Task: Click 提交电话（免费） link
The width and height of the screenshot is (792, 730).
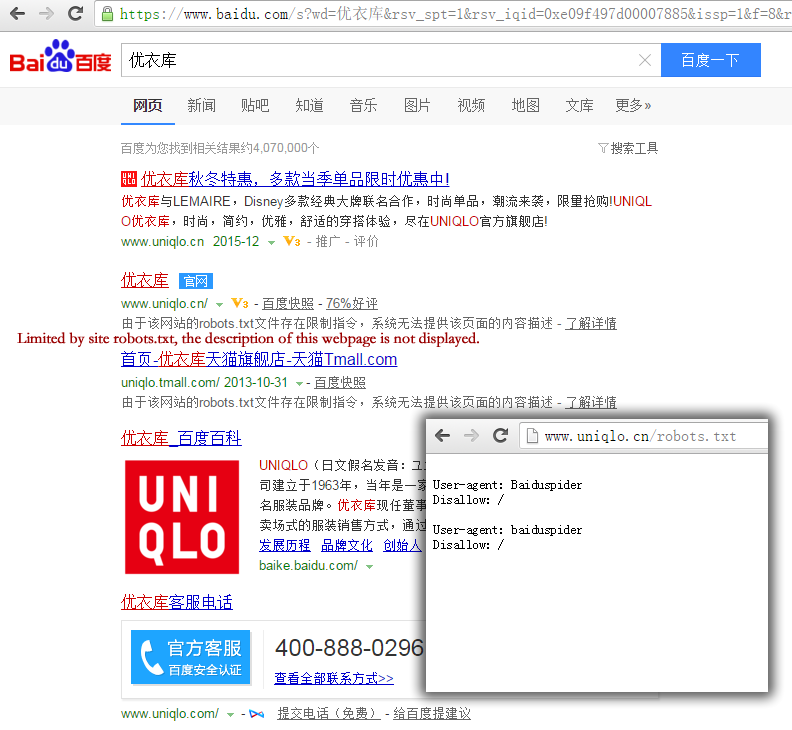Action: 329,714
